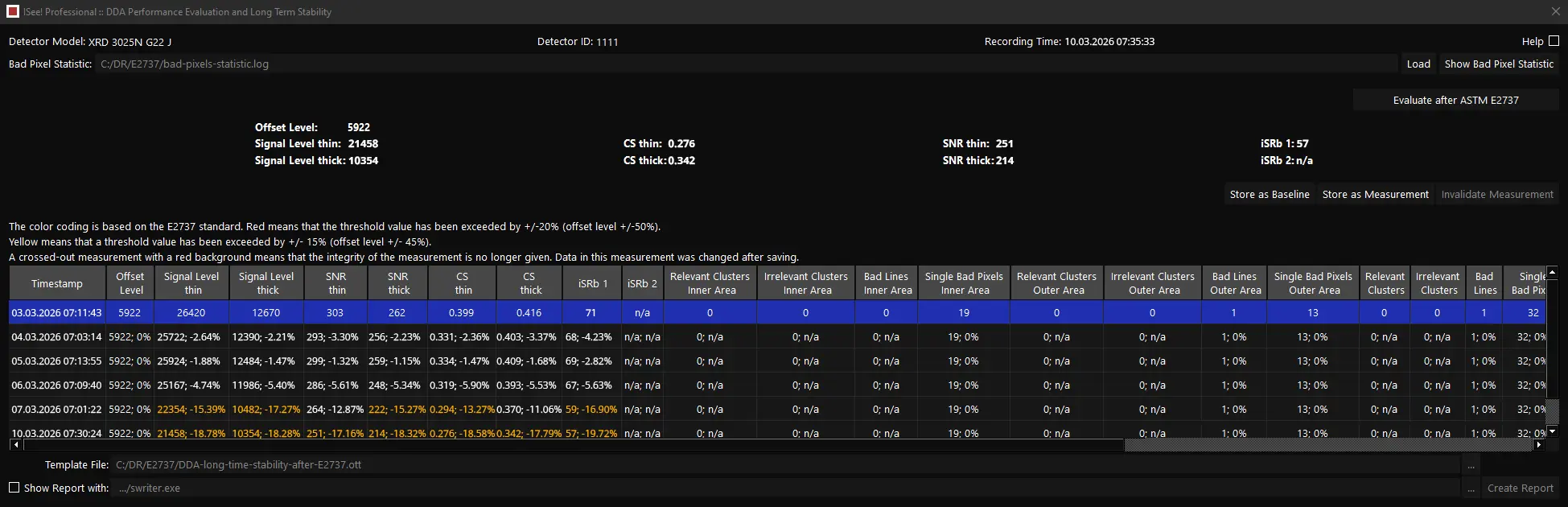Click the ISee! Professional app icon
Screen dimensions: 1568x507
[x=12, y=11]
